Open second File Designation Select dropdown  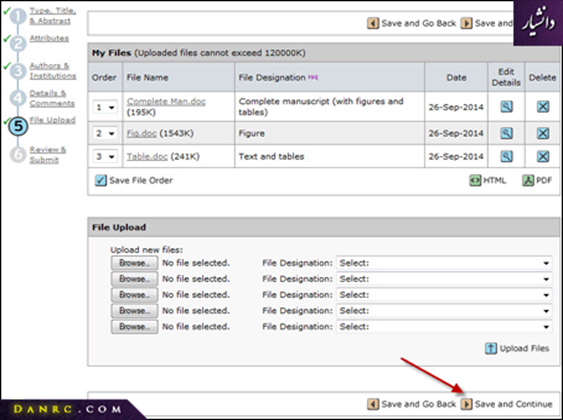coord(444,279)
